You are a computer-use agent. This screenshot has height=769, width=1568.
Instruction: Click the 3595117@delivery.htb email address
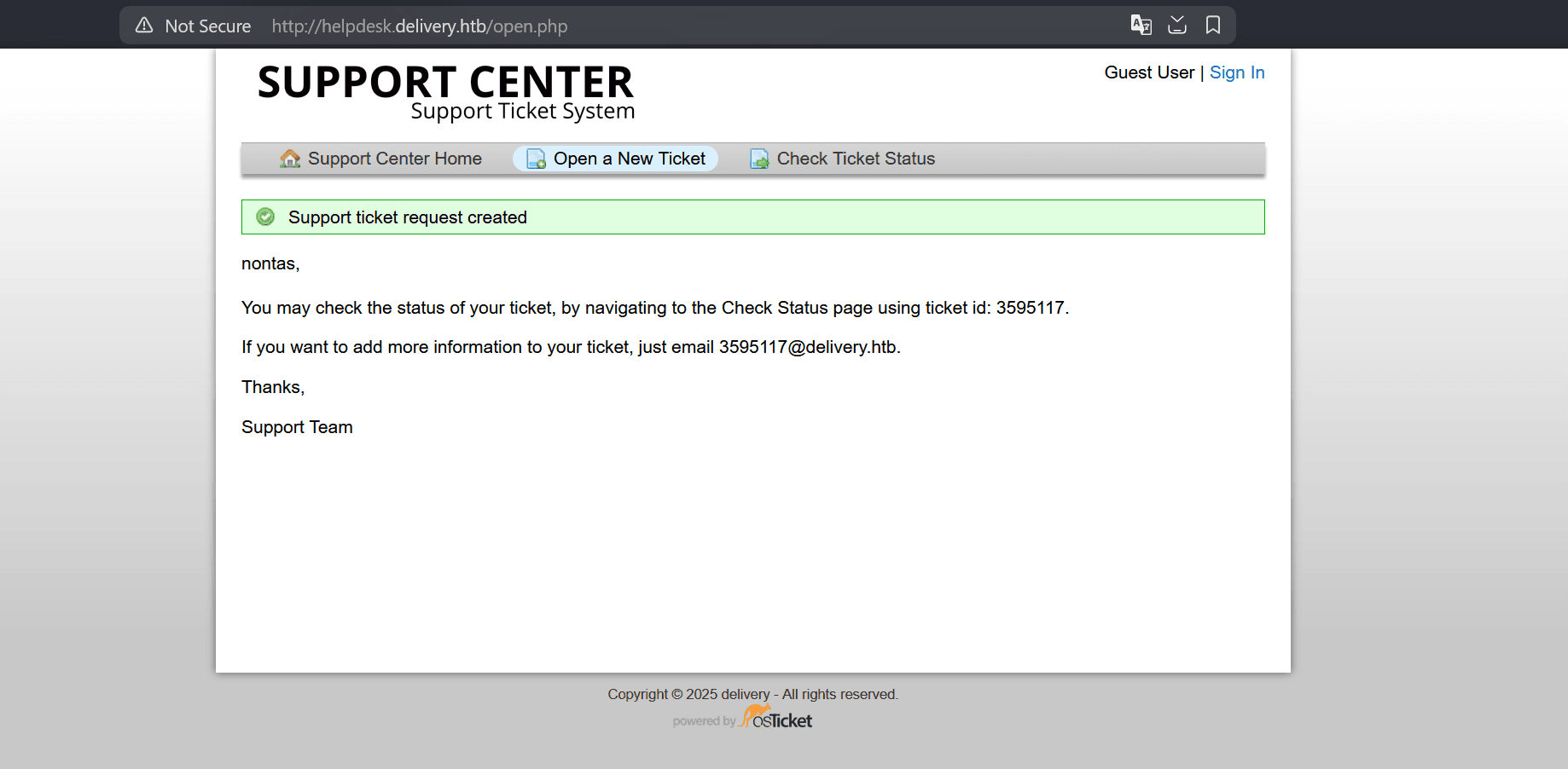coord(807,347)
